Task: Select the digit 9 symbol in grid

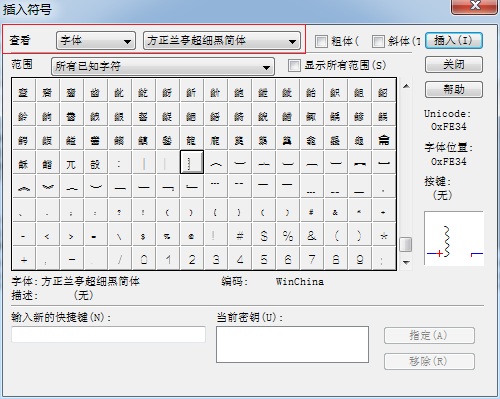Action: click(x=360, y=259)
